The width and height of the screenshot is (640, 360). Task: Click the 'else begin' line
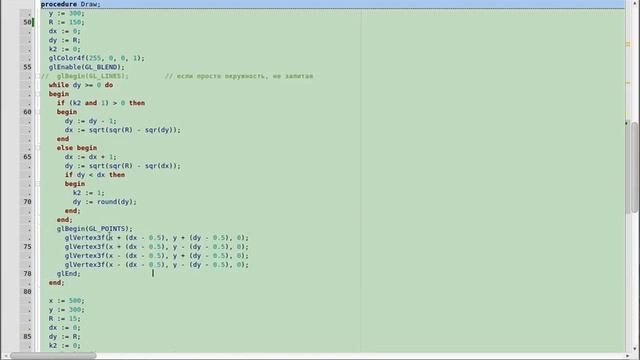[x=77, y=148]
